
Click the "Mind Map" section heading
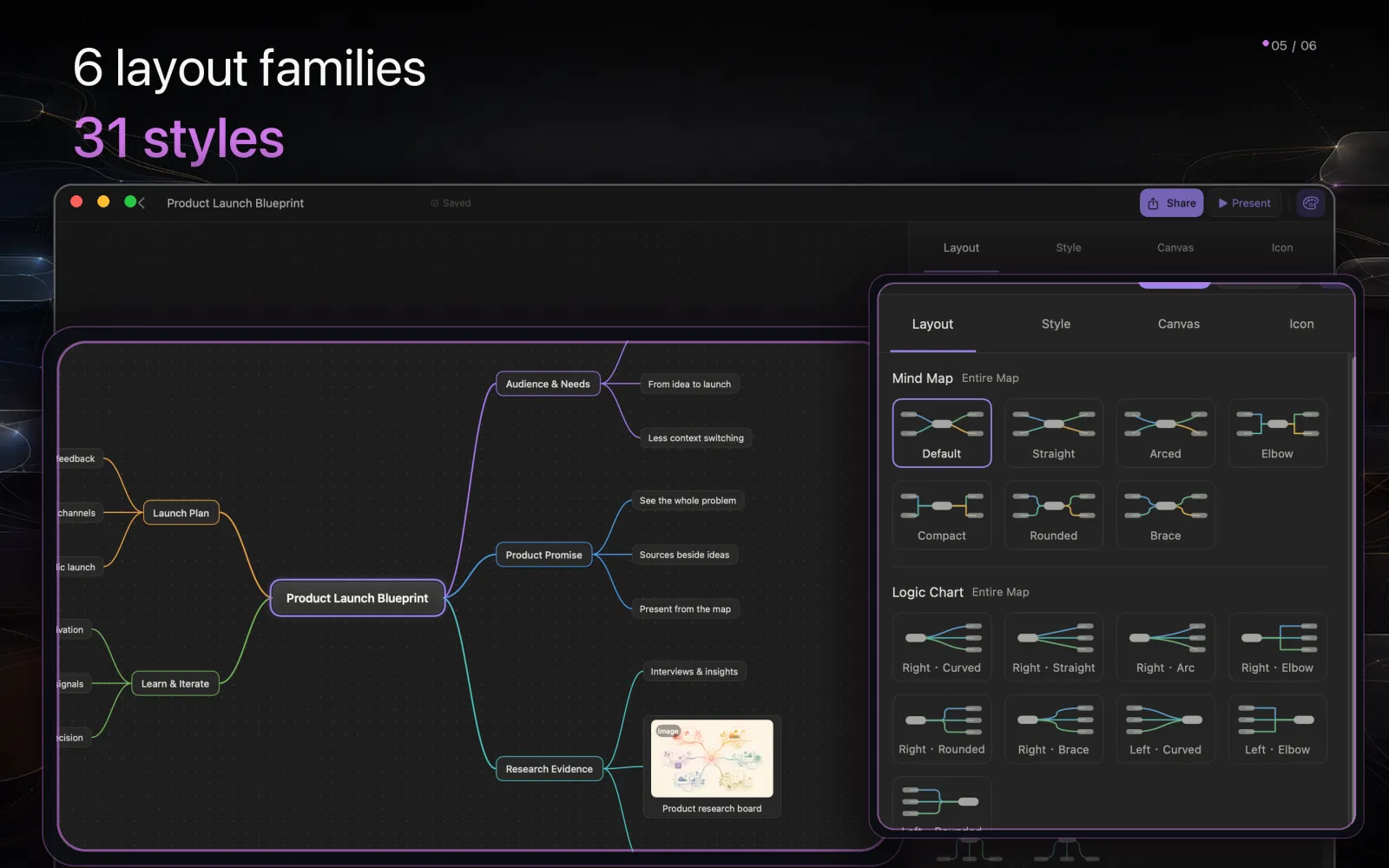(x=923, y=378)
